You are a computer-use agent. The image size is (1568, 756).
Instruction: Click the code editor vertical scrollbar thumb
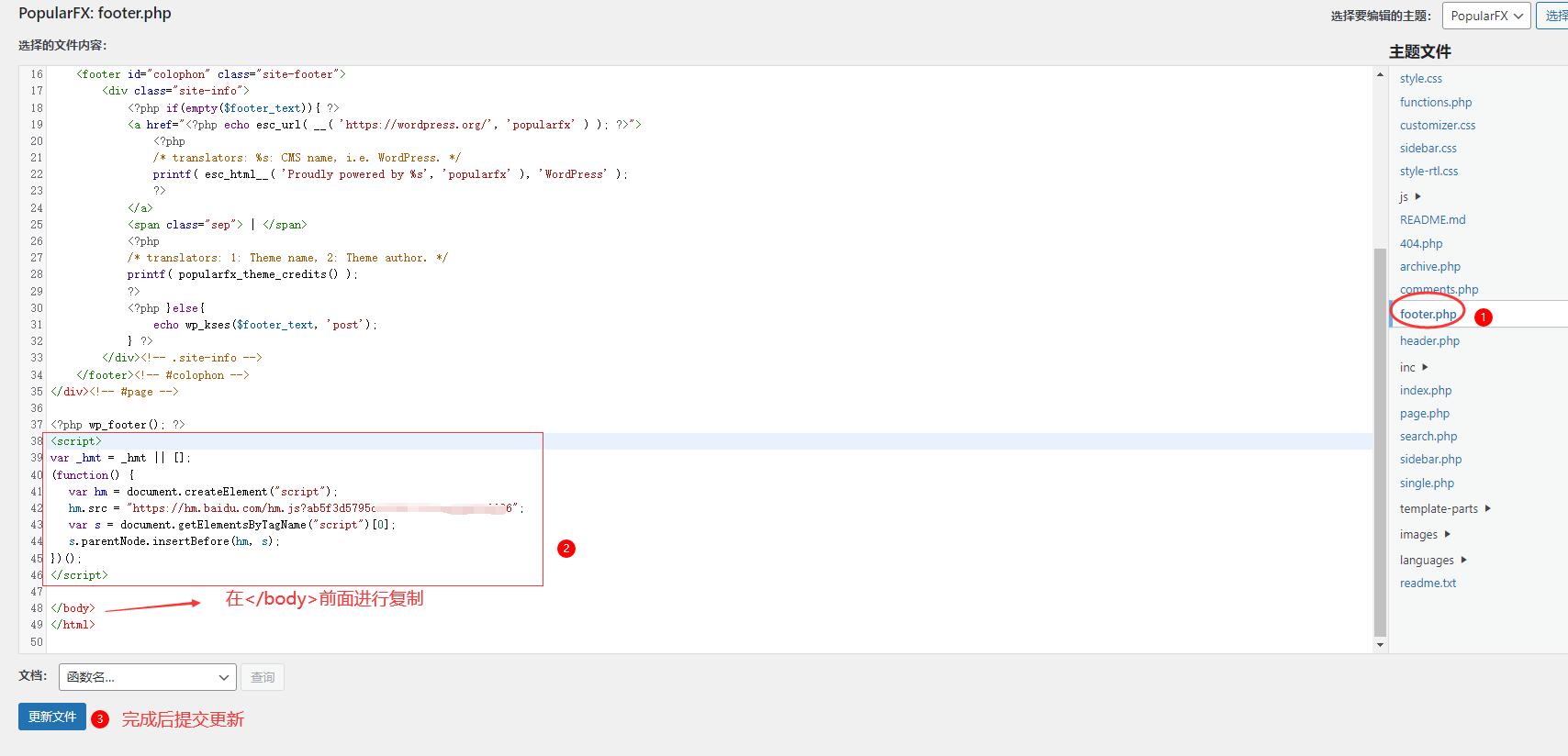tap(1380, 441)
